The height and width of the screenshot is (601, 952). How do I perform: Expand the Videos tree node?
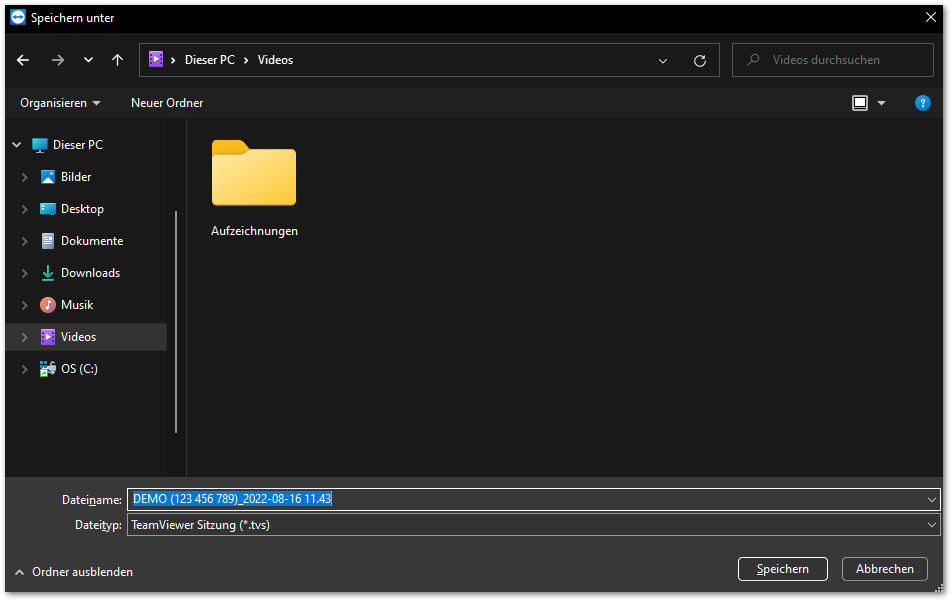24,337
